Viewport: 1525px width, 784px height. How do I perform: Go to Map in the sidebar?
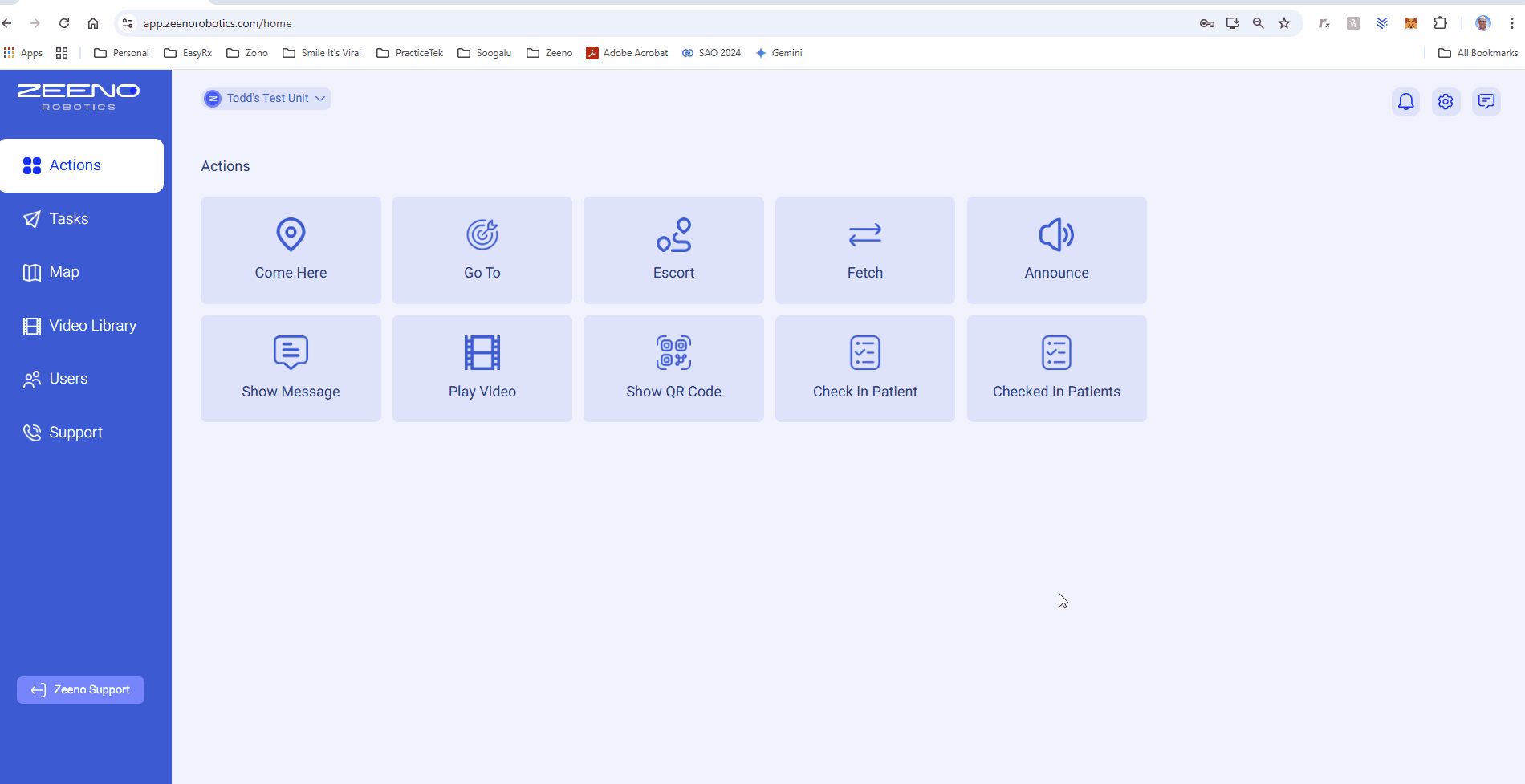pyautogui.click(x=64, y=272)
